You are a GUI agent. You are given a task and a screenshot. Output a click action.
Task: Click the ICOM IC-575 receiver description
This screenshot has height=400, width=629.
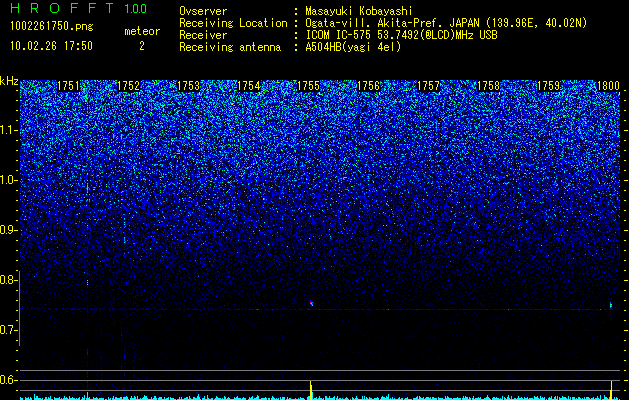click(x=401, y=35)
